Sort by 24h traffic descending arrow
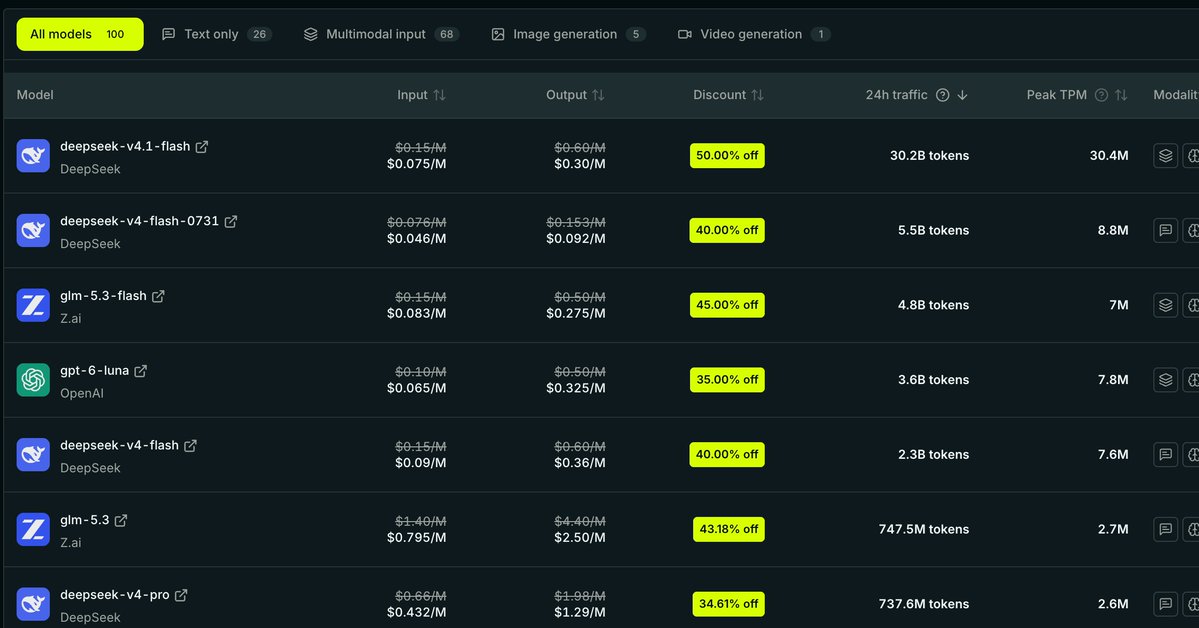 point(963,95)
